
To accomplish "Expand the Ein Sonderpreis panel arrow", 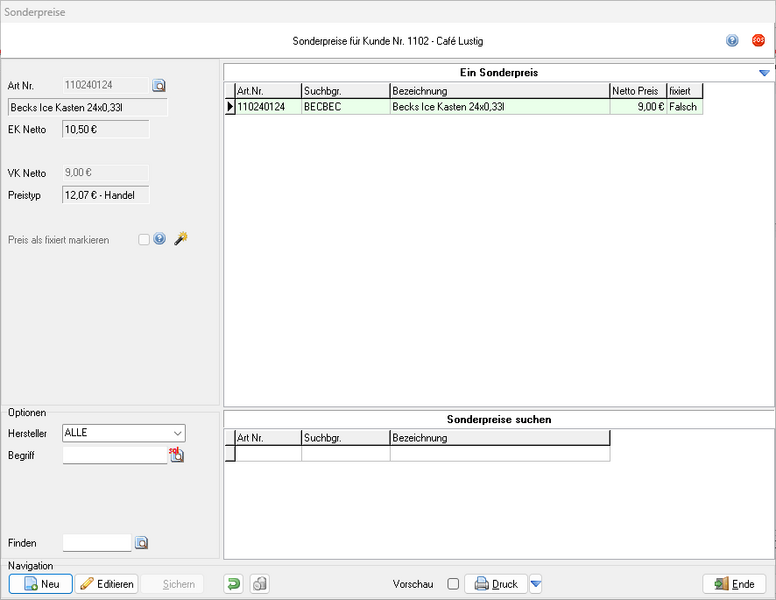I will pos(764,73).
